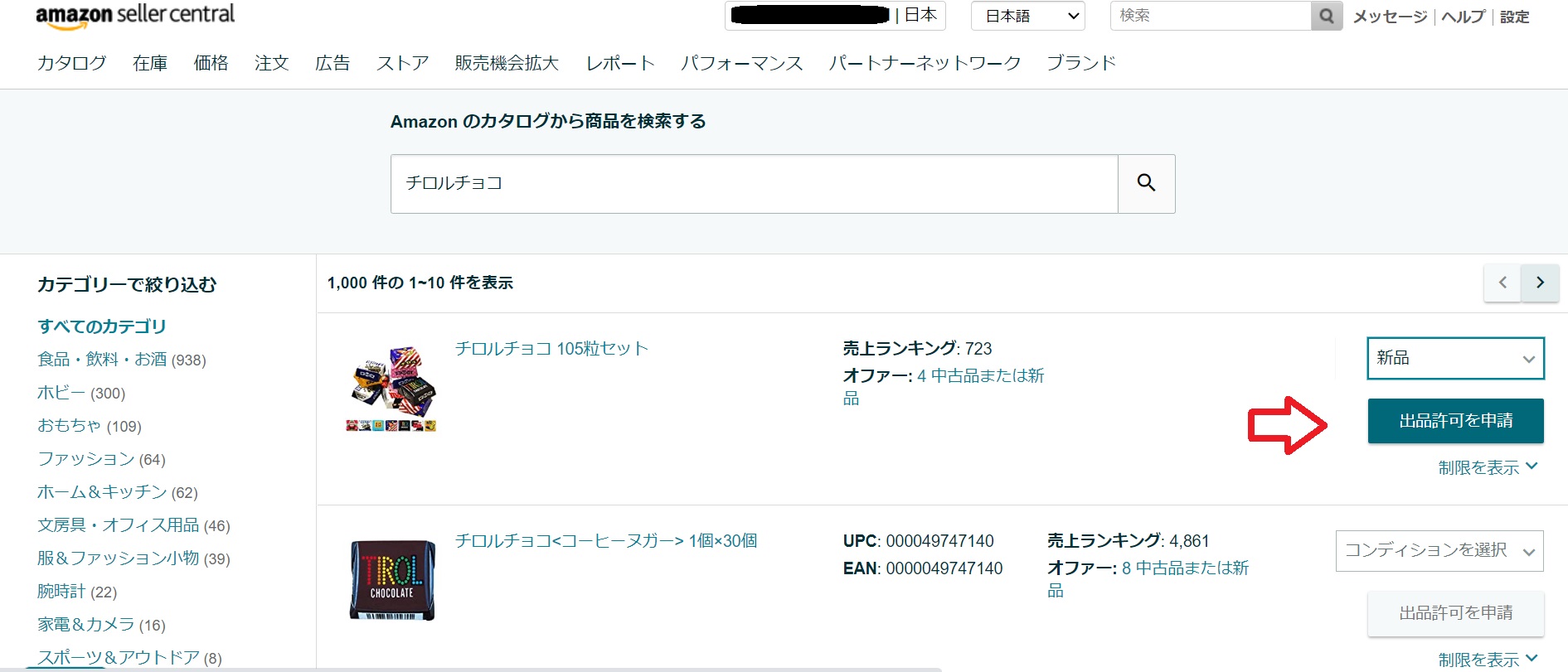Click the horizontal scrollbar at bottom
This screenshot has height=672, width=1568.
point(471,669)
